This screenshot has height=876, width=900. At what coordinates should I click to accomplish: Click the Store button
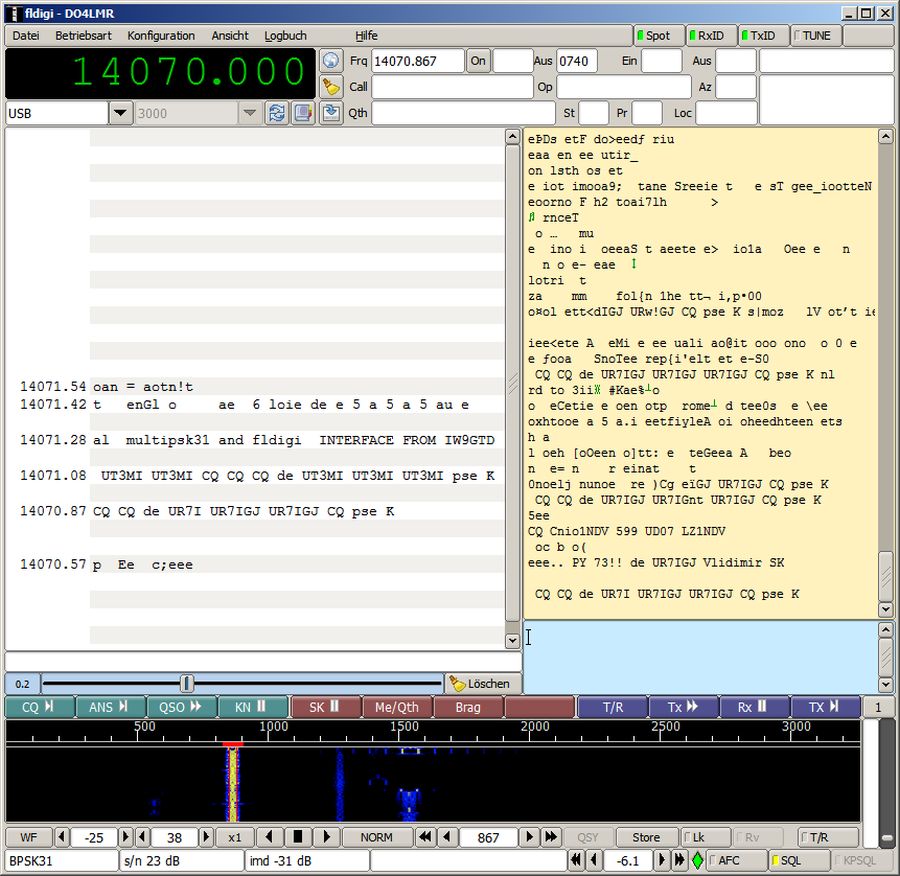pos(646,837)
